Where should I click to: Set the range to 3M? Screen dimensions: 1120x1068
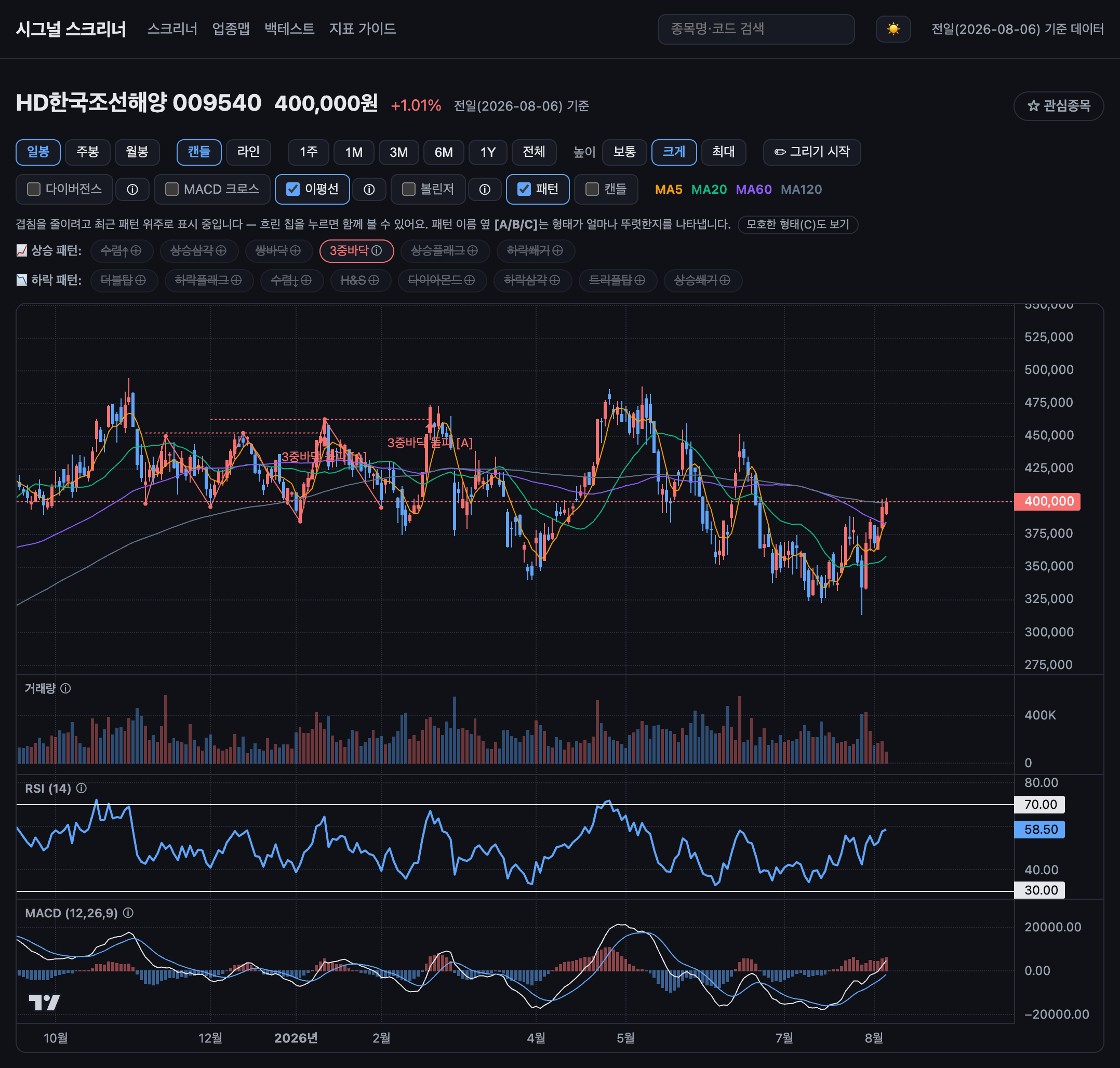[398, 152]
